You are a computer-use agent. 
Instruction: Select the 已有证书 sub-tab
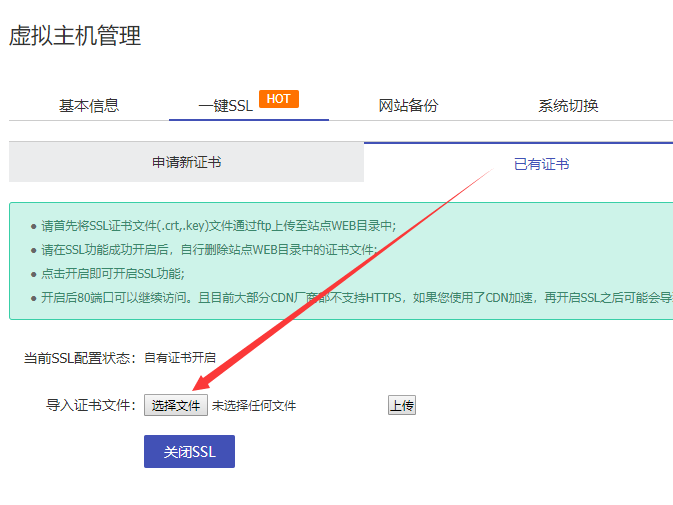(541, 164)
